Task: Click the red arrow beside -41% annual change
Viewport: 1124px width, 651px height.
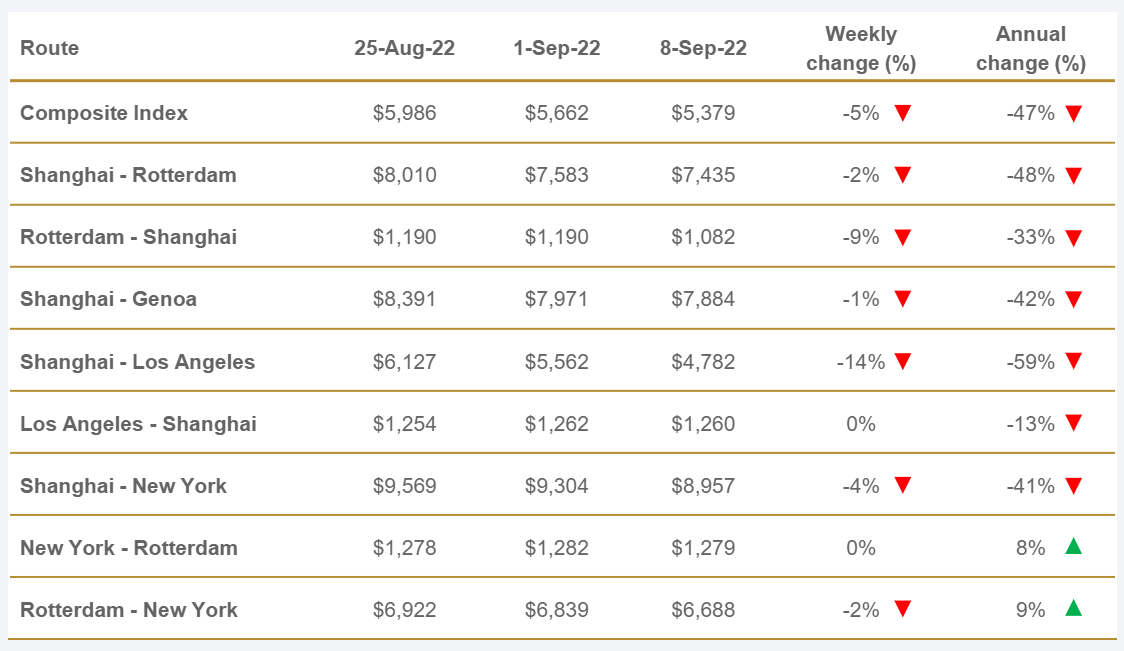Action: click(1074, 486)
